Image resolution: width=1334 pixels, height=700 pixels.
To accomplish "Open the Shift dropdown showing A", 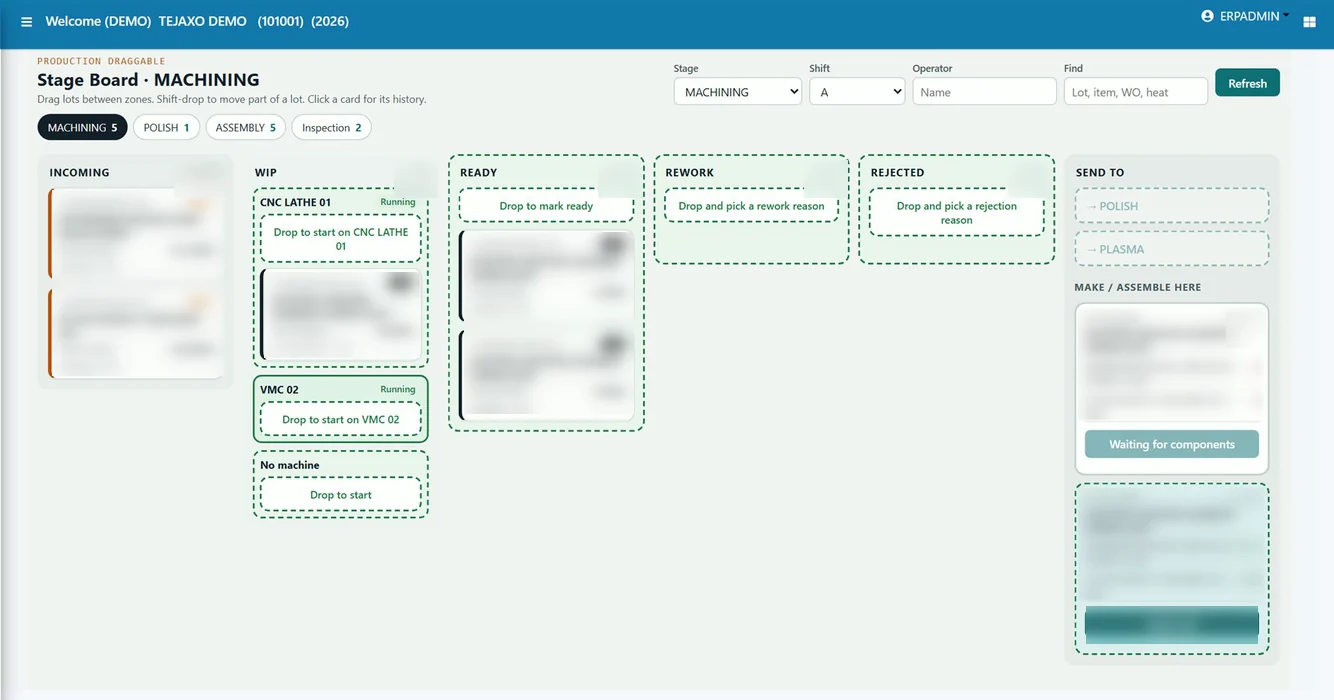I will [x=857, y=92].
